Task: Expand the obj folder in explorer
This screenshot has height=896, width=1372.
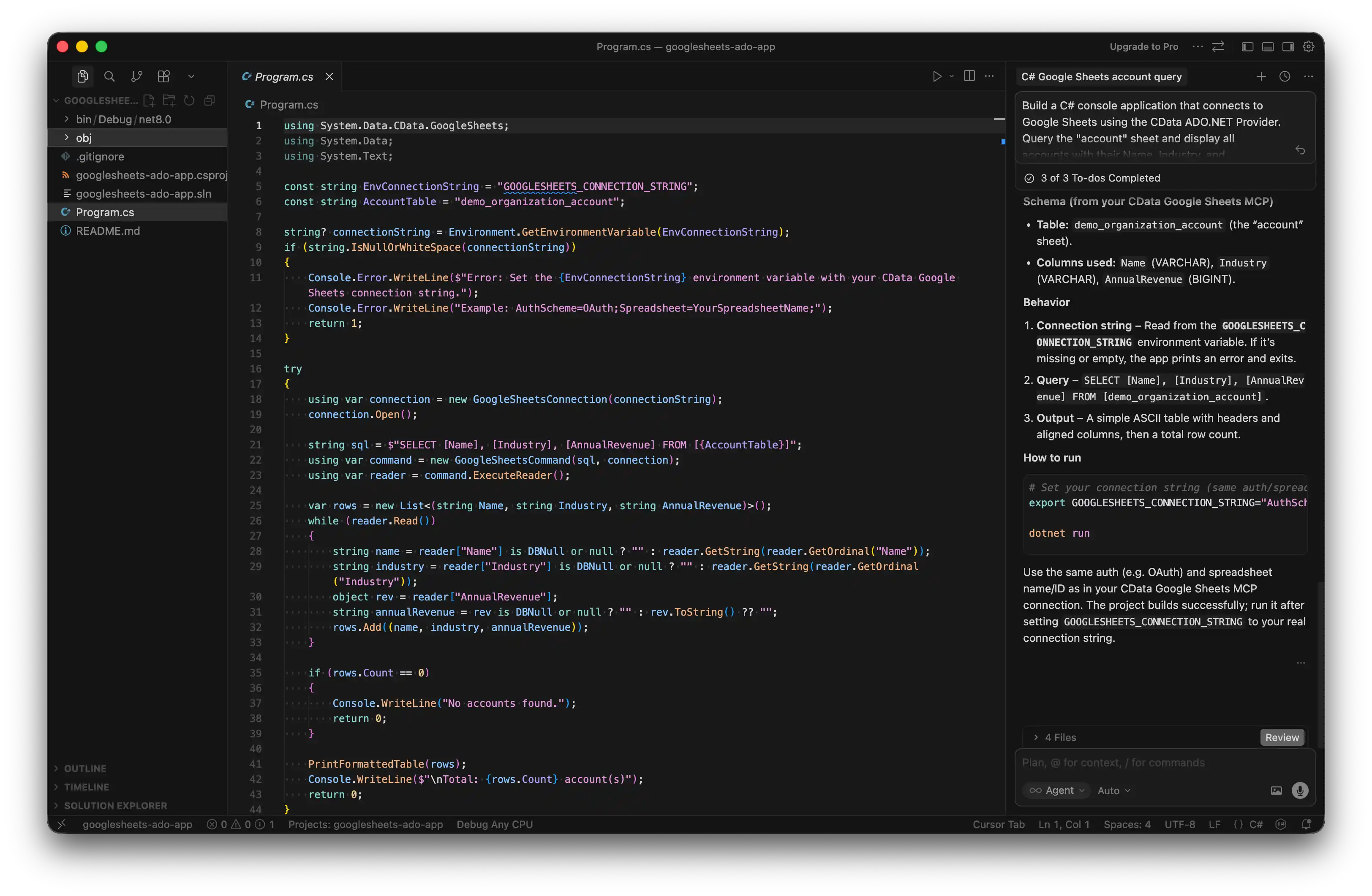Action: [x=84, y=138]
